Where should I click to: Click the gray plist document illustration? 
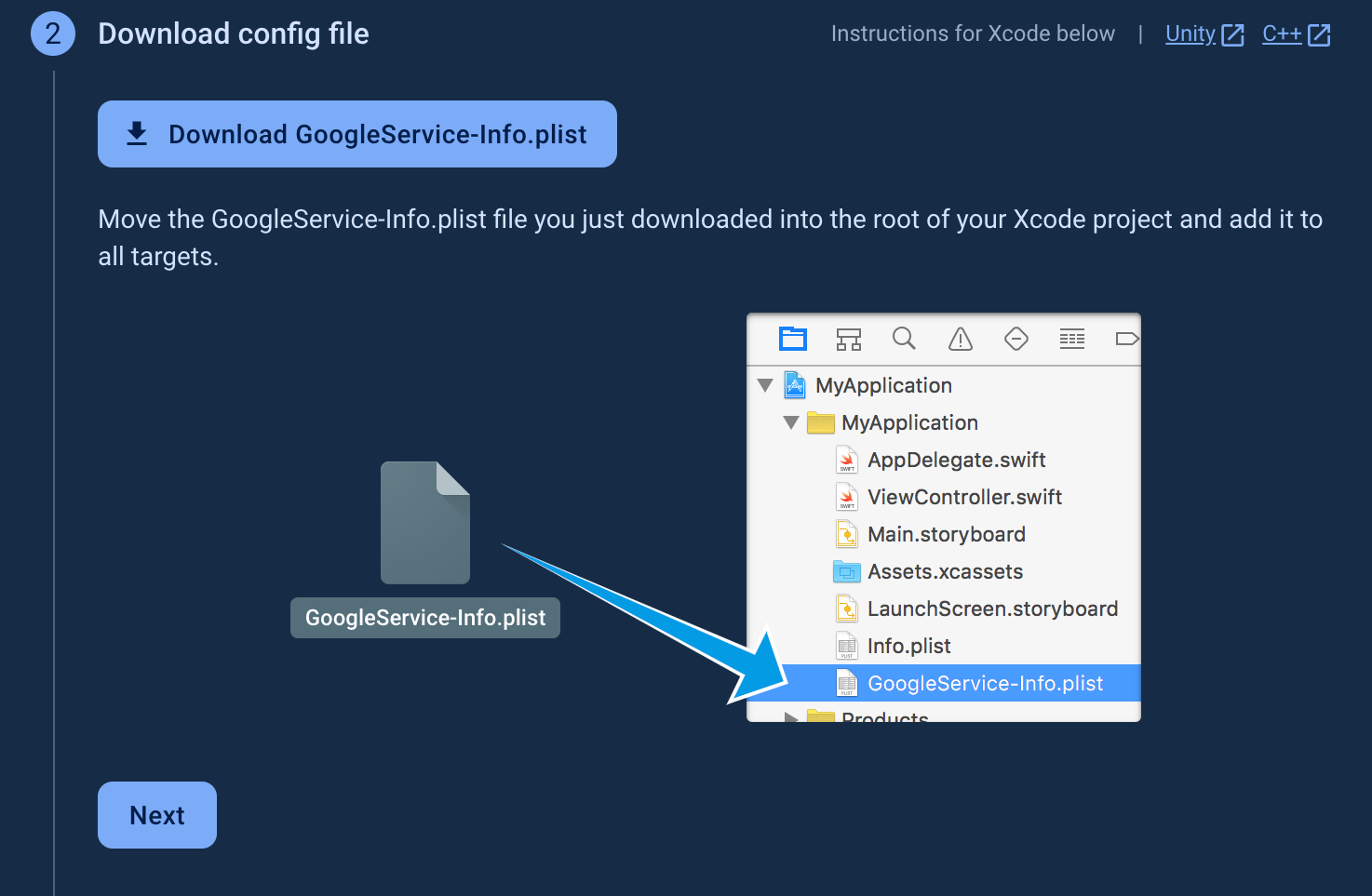click(x=425, y=523)
